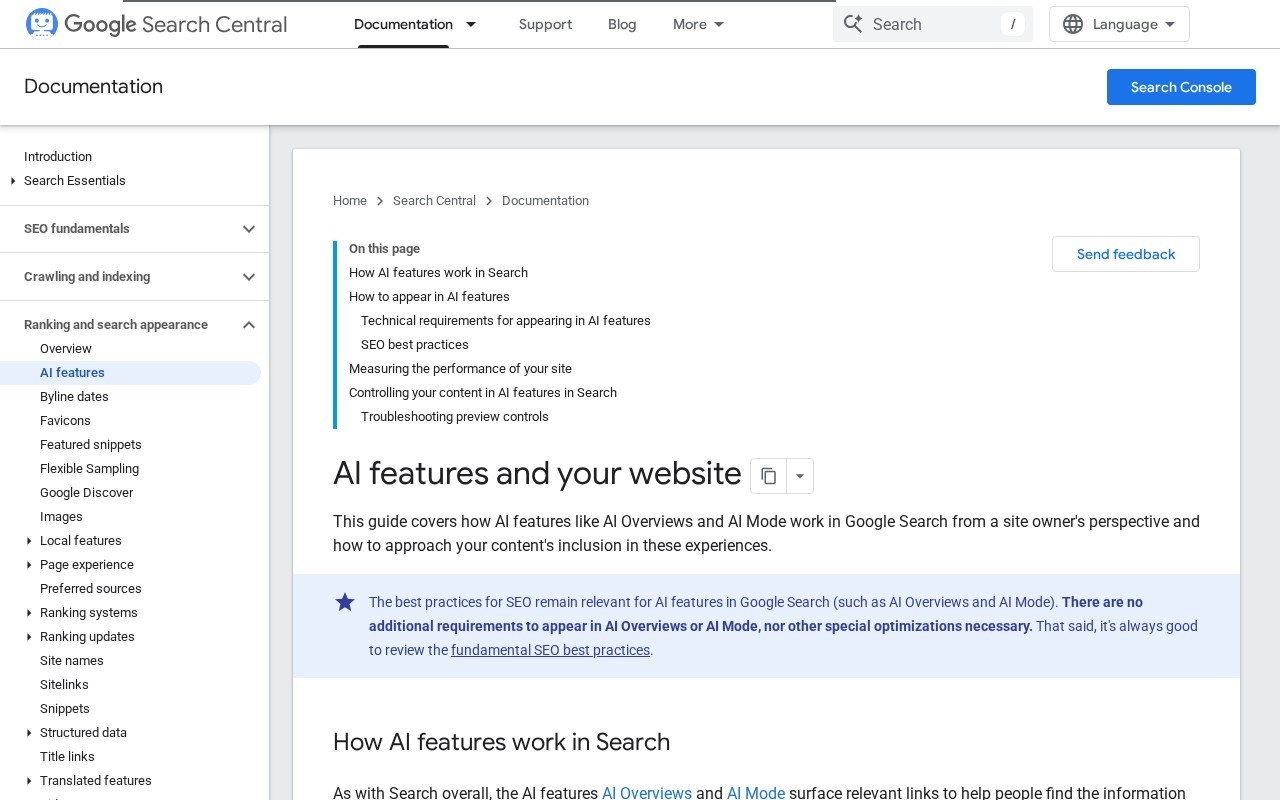The width and height of the screenshot is (1280, 800).
Task: Expand the Translated features arrow
Action: point(29,781)
